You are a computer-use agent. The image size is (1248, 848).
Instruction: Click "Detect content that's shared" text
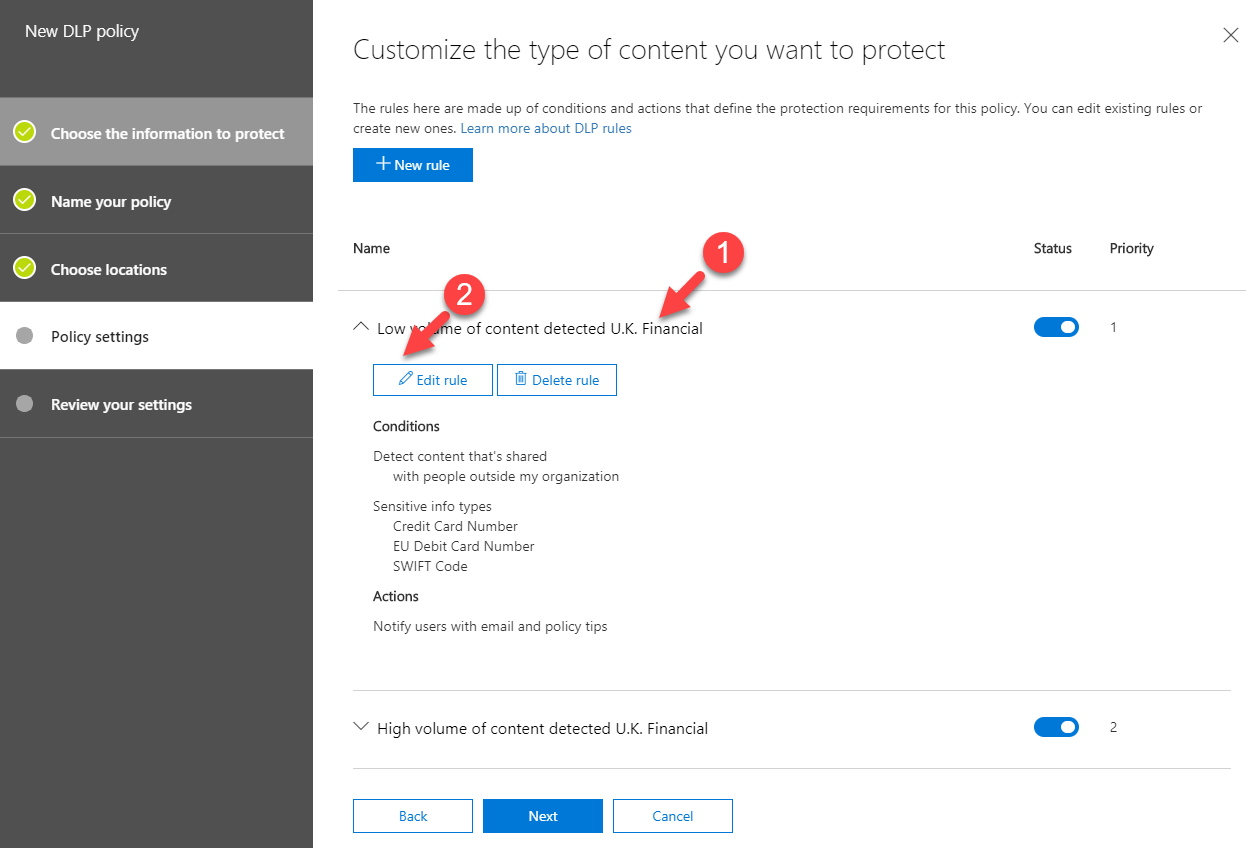[x=460, y=456]
